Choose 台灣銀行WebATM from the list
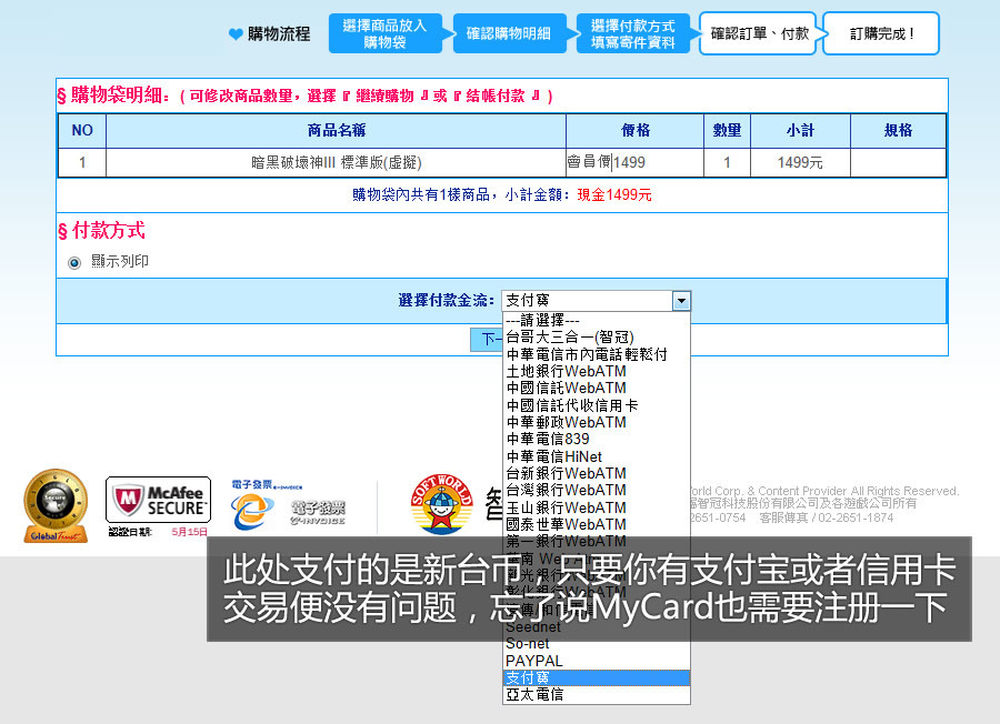Image resolution: width=1000 pixels, height=724 pixels. [x=596, y=490]
